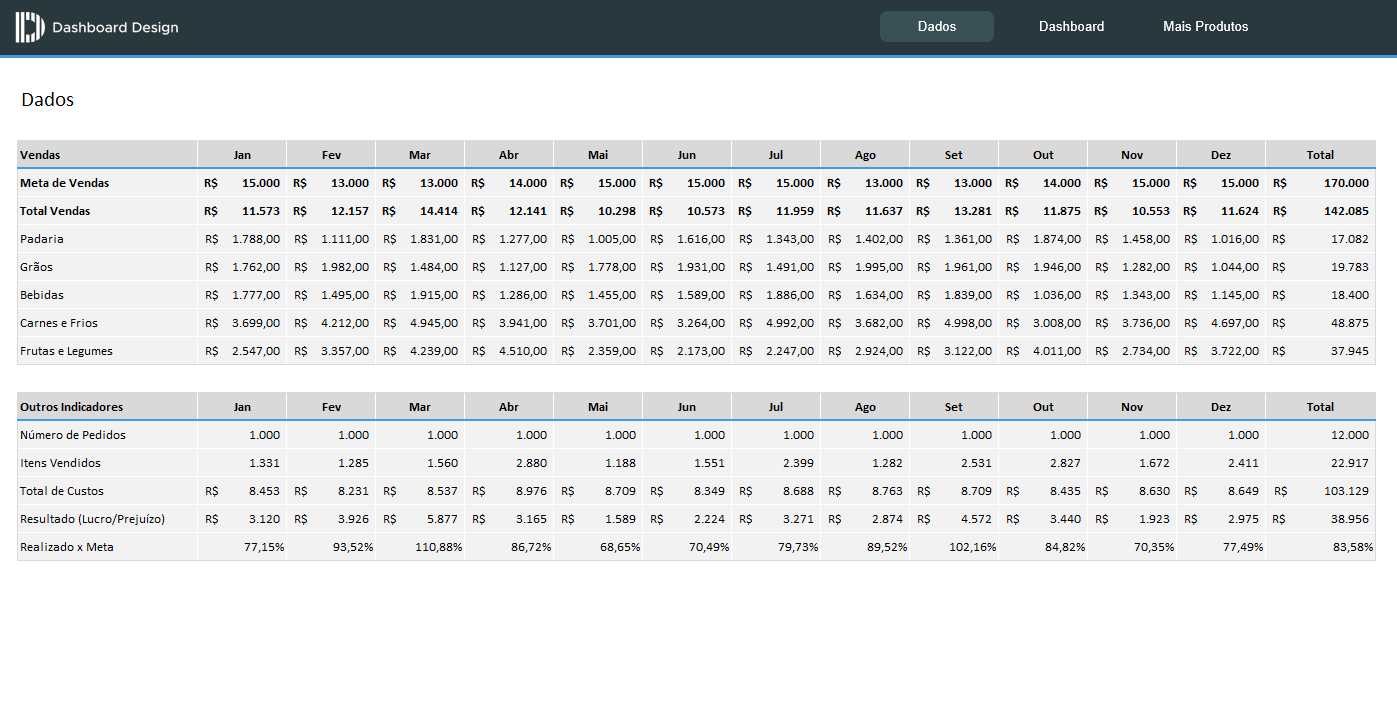Select the Padaria category row

coord(42,239)
